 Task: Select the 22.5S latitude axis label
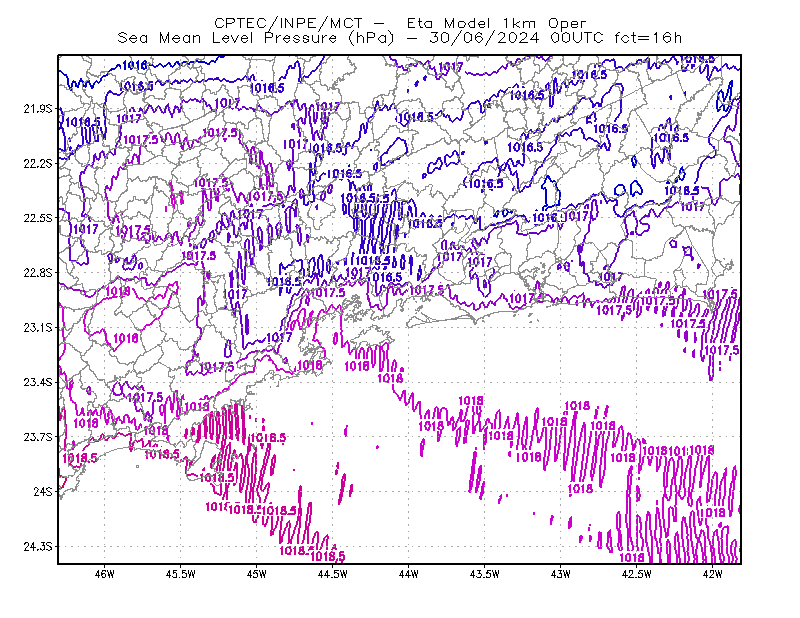point(38,218)
